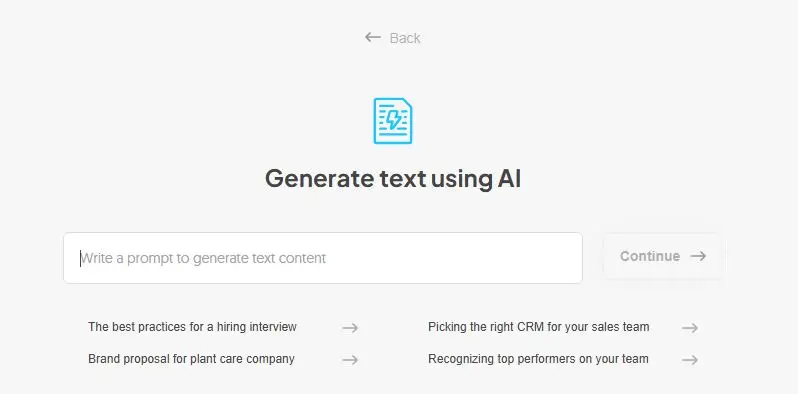Screen dimensions: 798x394
Task: Click the blinking text cursor in prompt box
Action: (x=80, y=258)
